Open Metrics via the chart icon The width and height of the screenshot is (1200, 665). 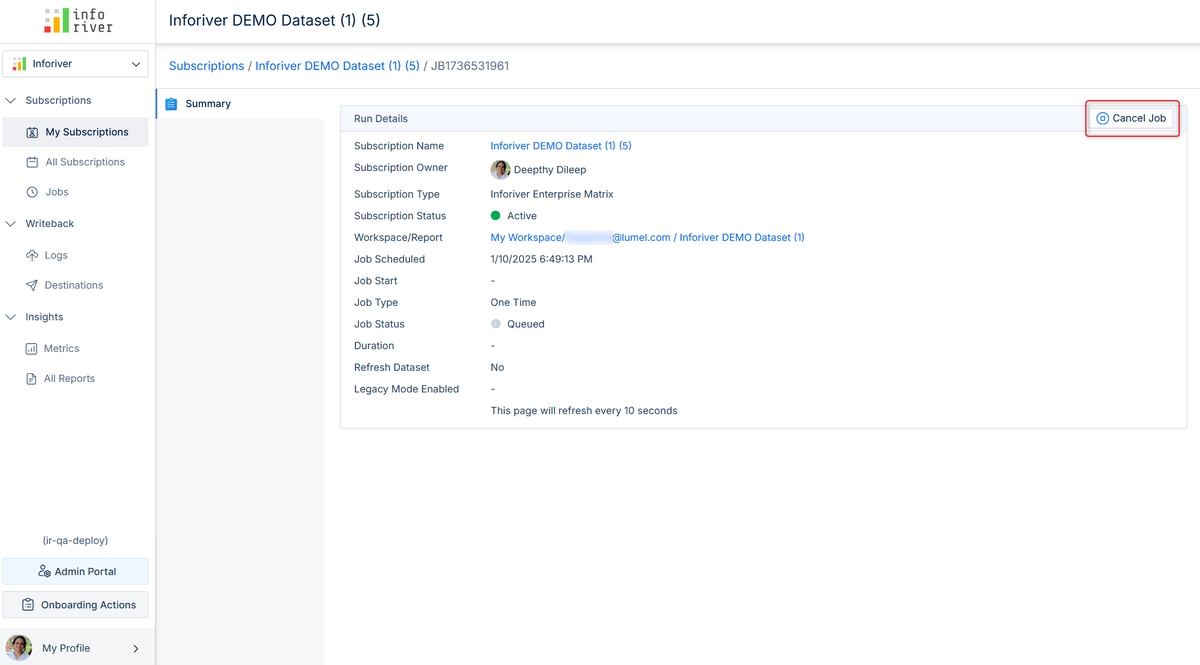click(32, 349)
